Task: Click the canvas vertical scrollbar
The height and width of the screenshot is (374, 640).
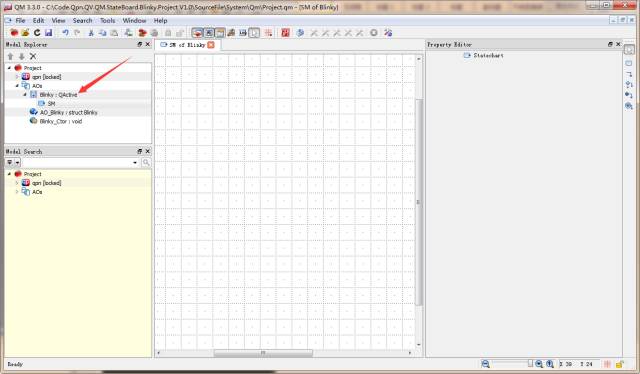Action: 418,202
